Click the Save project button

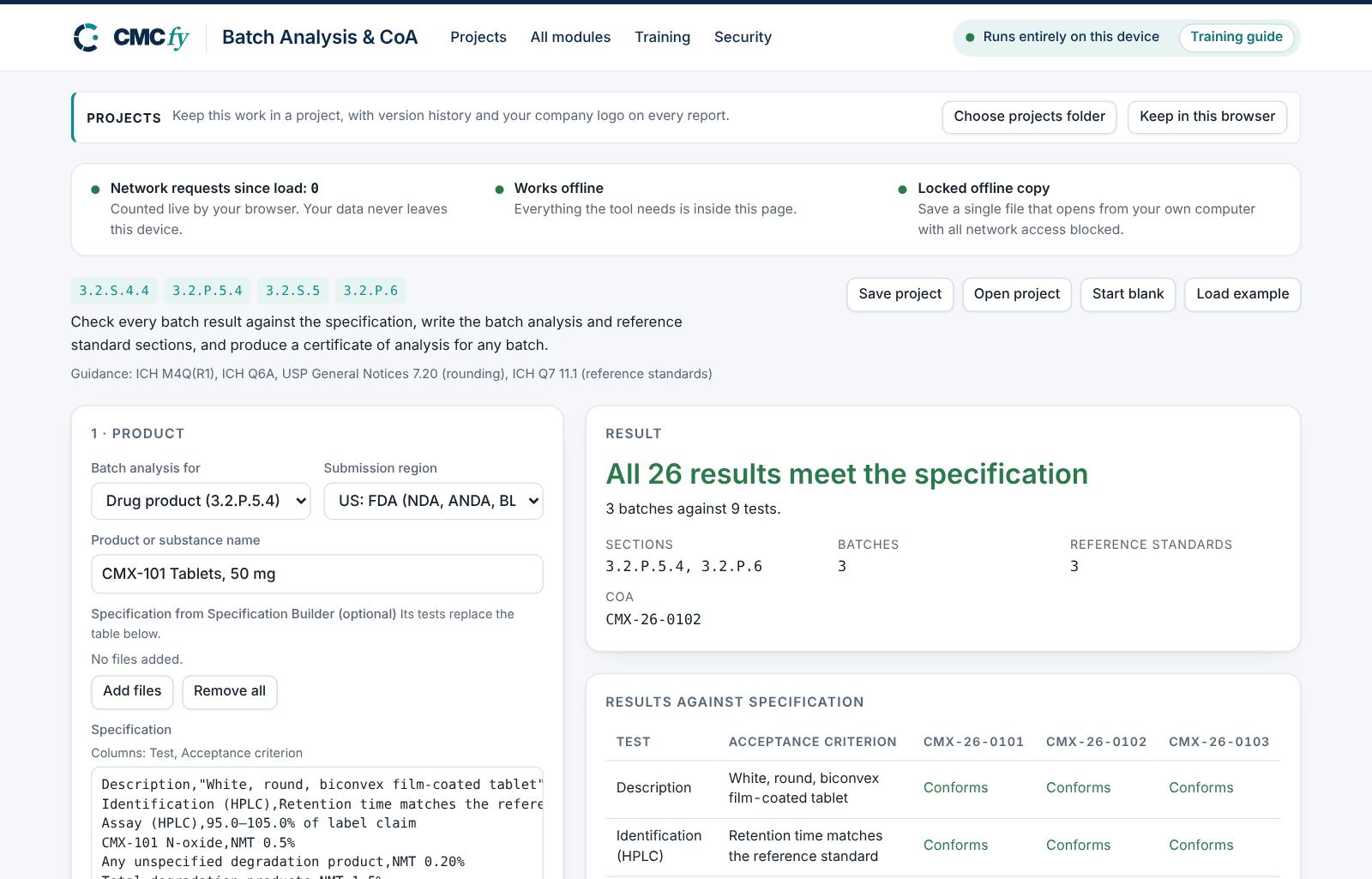pos(900,294)
